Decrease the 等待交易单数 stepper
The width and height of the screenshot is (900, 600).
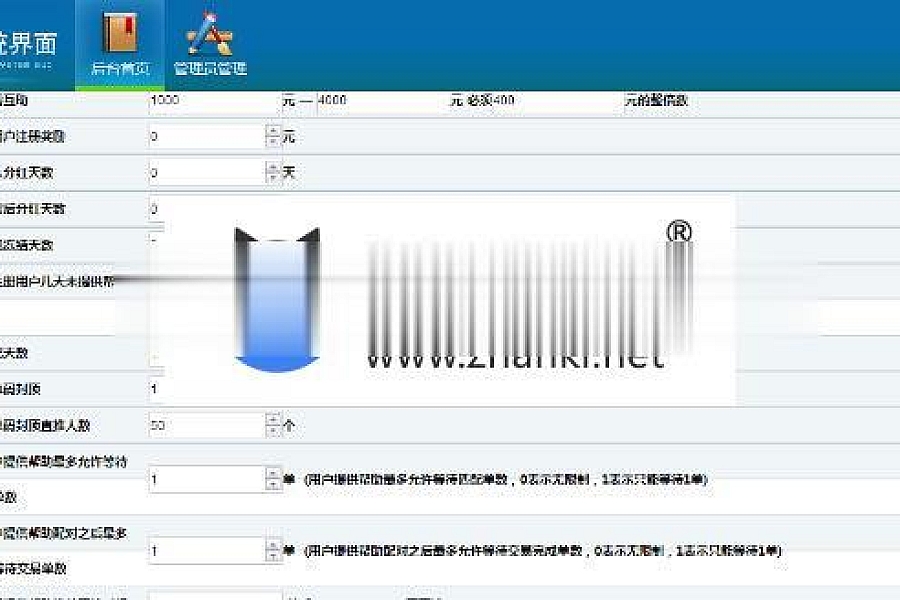click(x=273, y=557)
